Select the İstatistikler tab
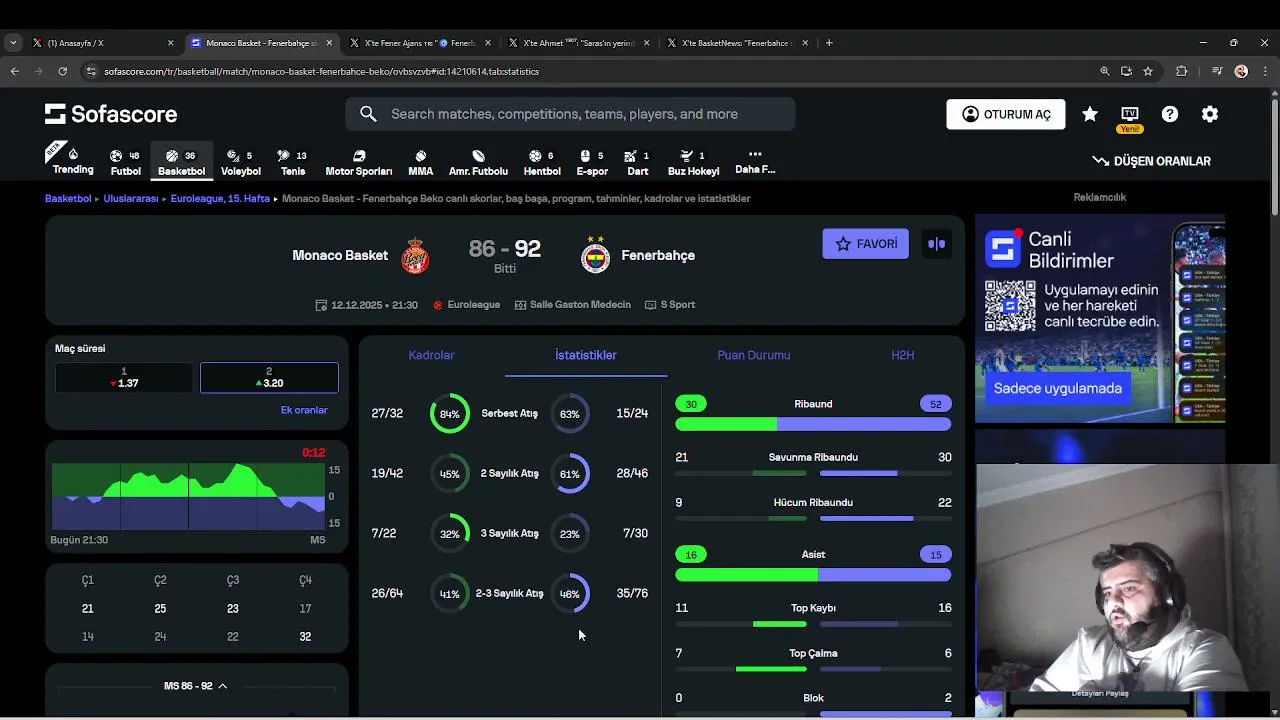Screen dimensions: 1280x720 pyautogui.click(x=586, y=355)
